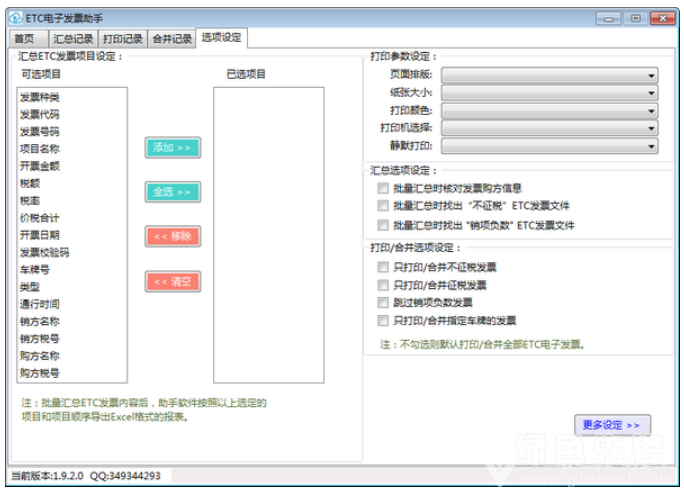Click the << 清空 button
This screenshot has width=684, height=493.
173,281
